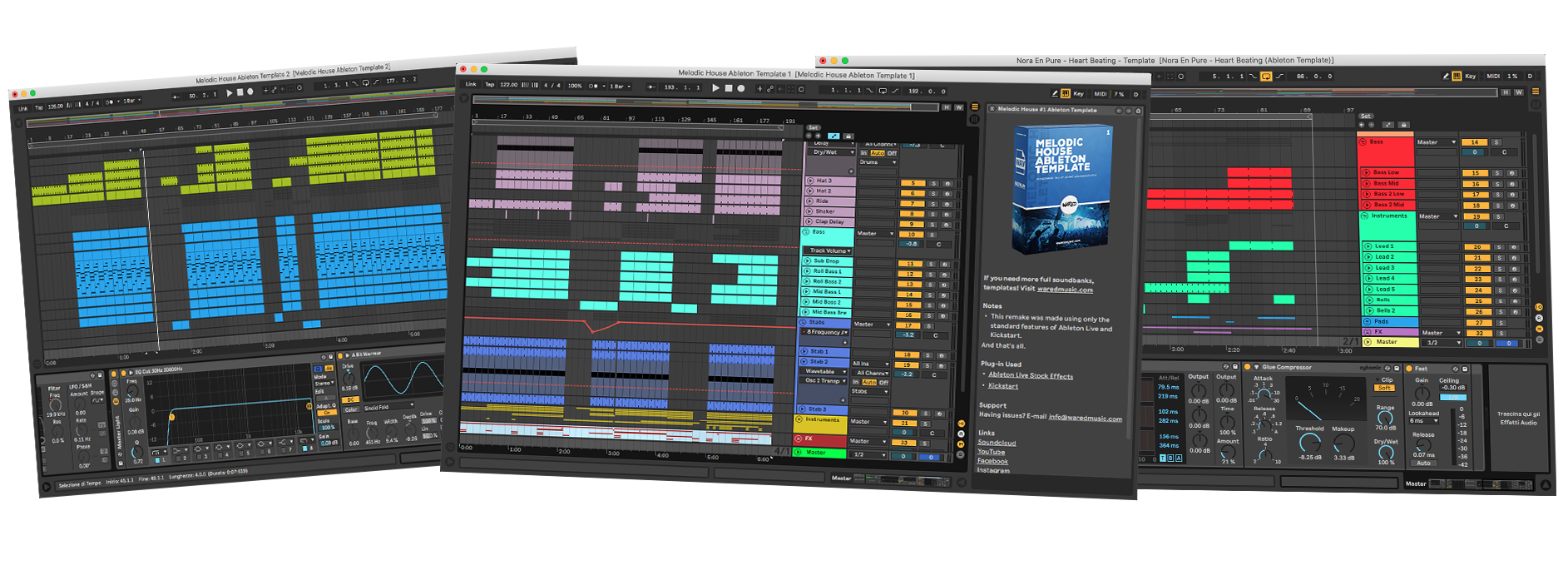
Task: Click the Melodic House Ableton Template box image
Action: [1061, 189]
